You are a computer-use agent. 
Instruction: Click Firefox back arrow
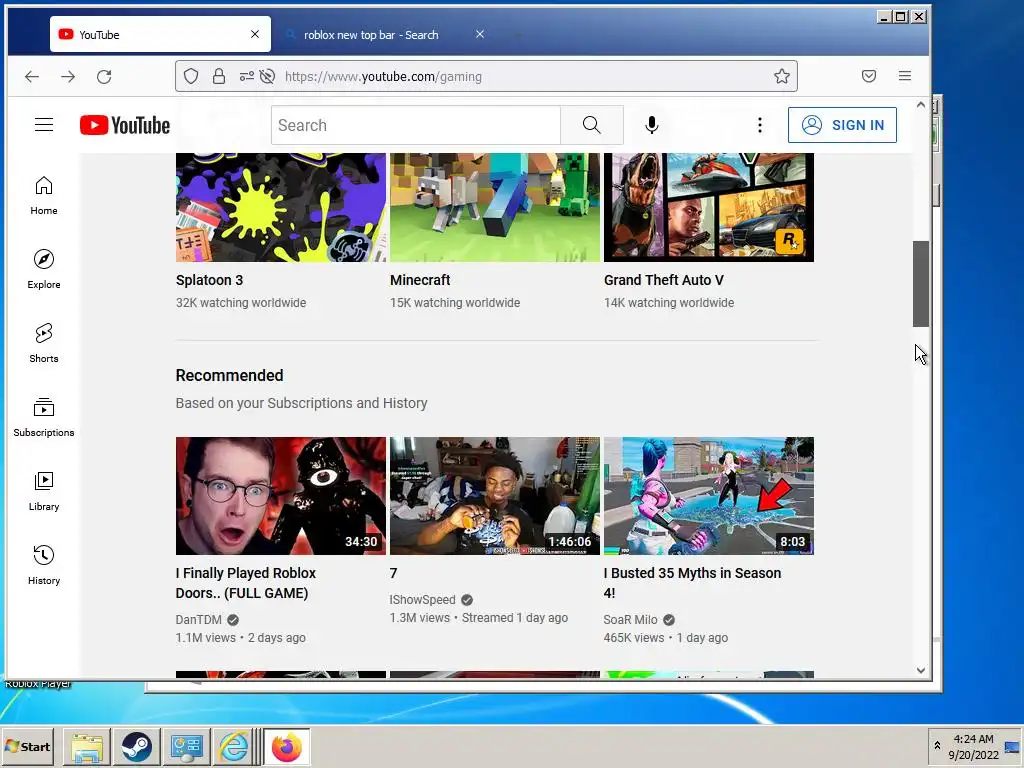point(32,76)
